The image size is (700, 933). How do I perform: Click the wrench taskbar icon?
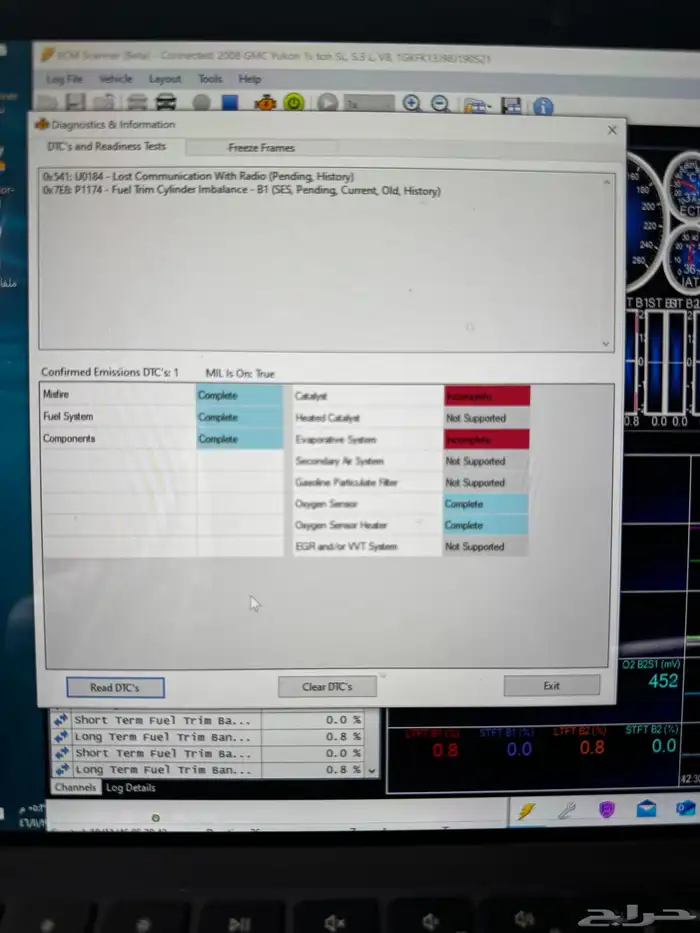567,810
